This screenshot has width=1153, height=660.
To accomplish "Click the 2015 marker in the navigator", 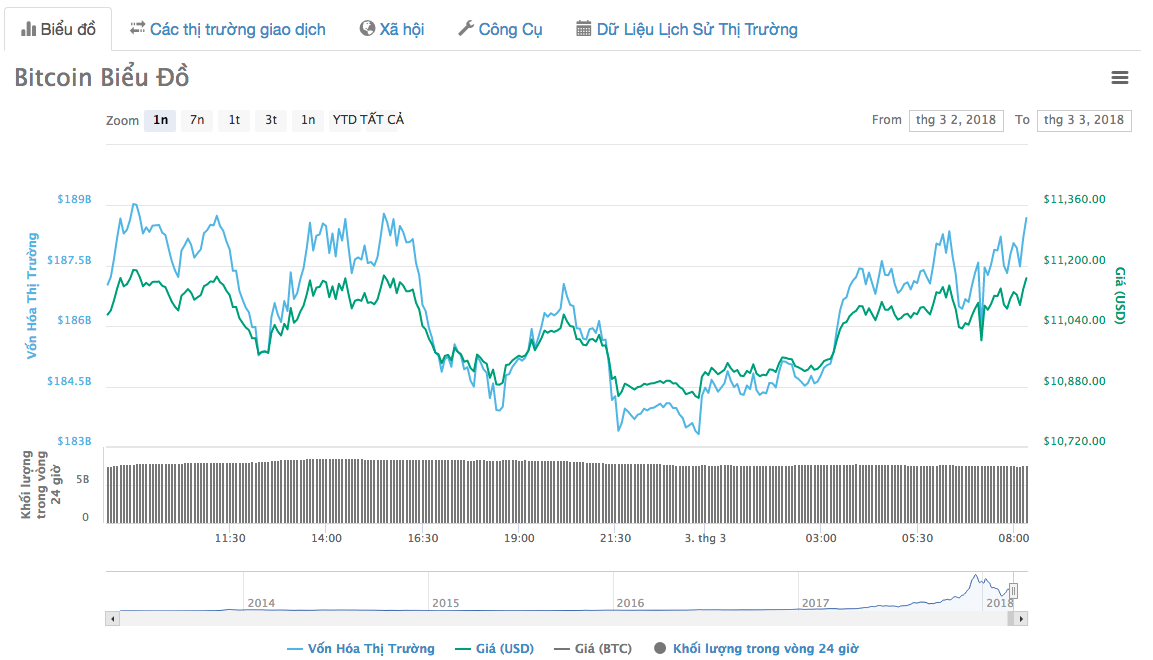I will click(x=446, y=603).
